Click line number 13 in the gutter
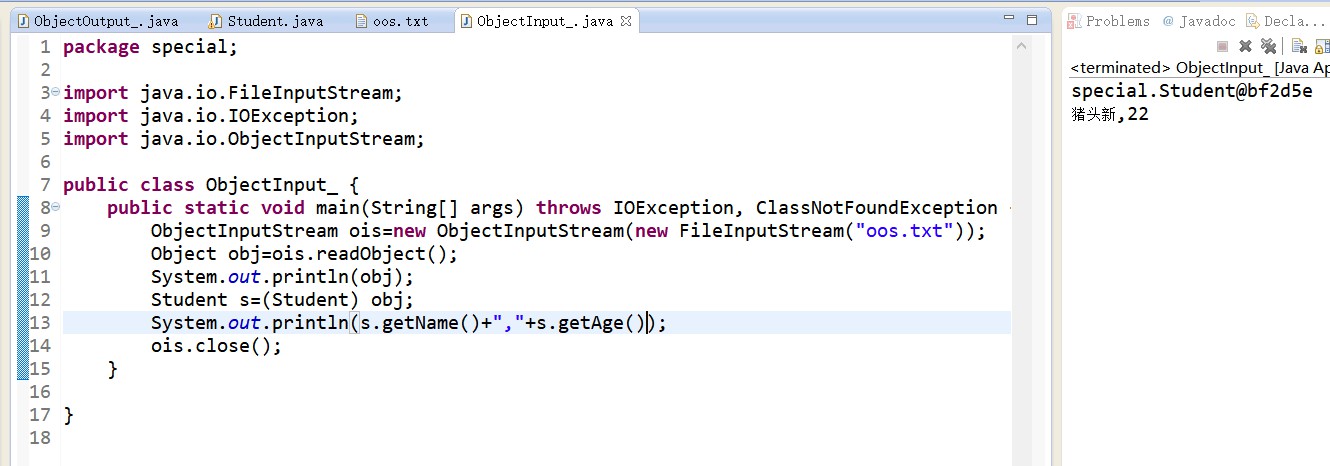The height and width of the screenshot is (466, 1330). click(40, 322)
